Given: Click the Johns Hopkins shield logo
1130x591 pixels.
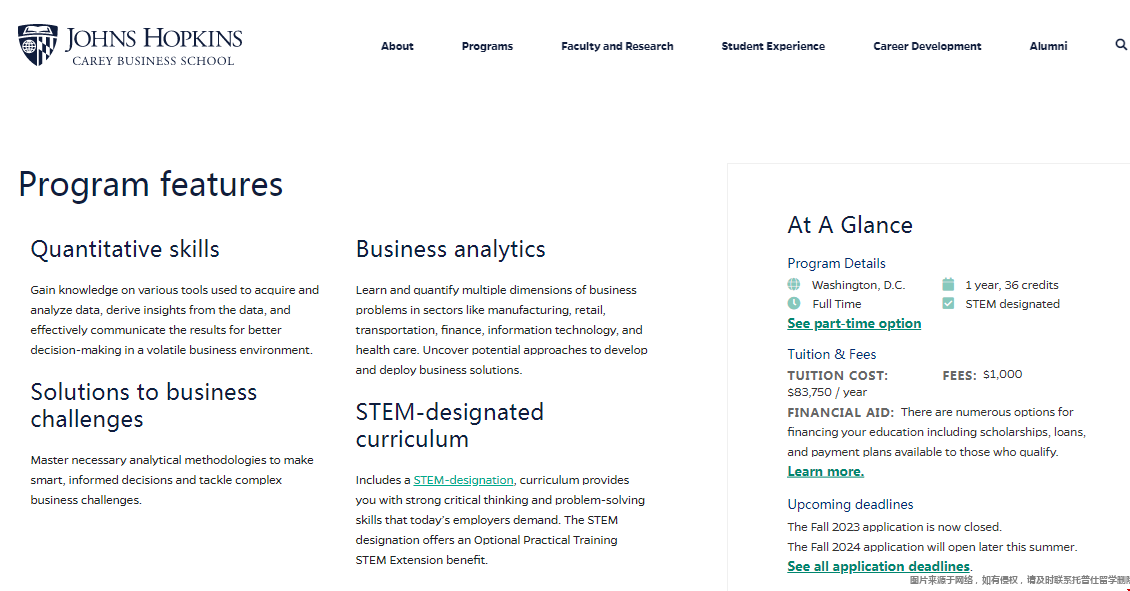Looking at the screenshot, I should [37, 45].
